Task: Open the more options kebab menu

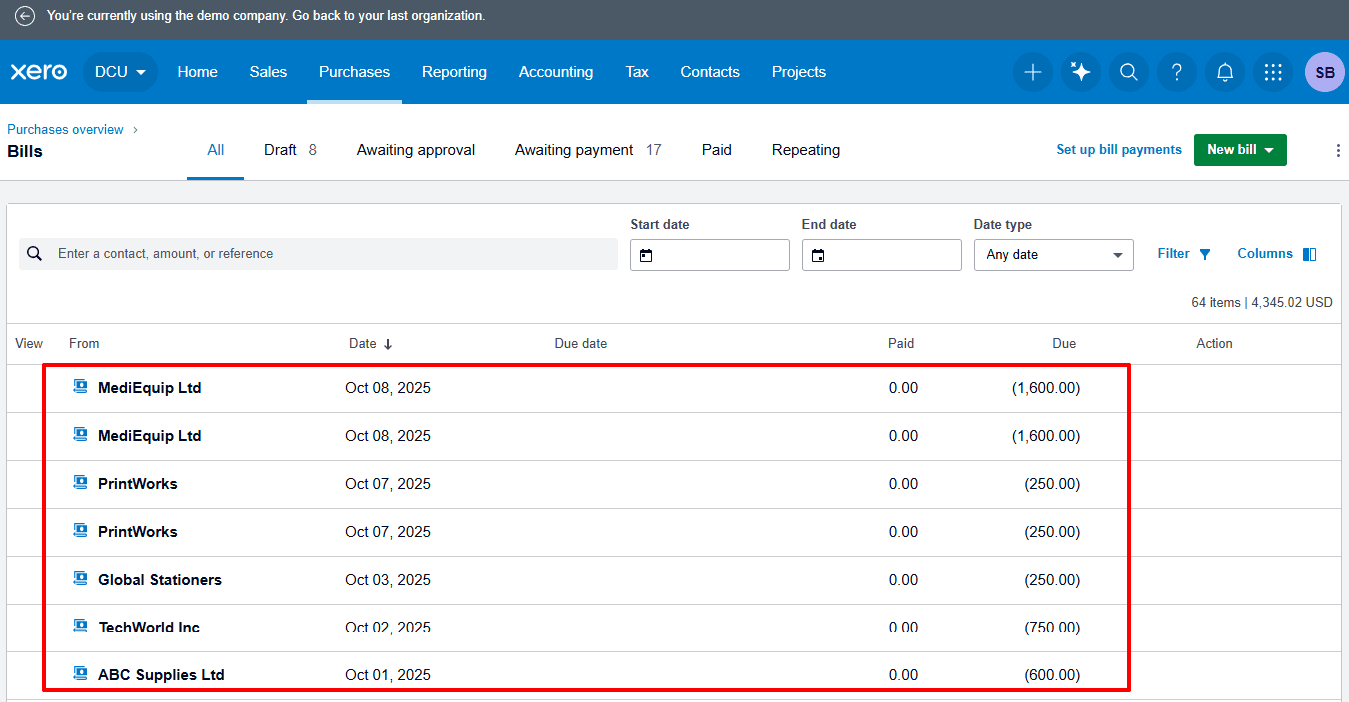Action: [1338, 151]
